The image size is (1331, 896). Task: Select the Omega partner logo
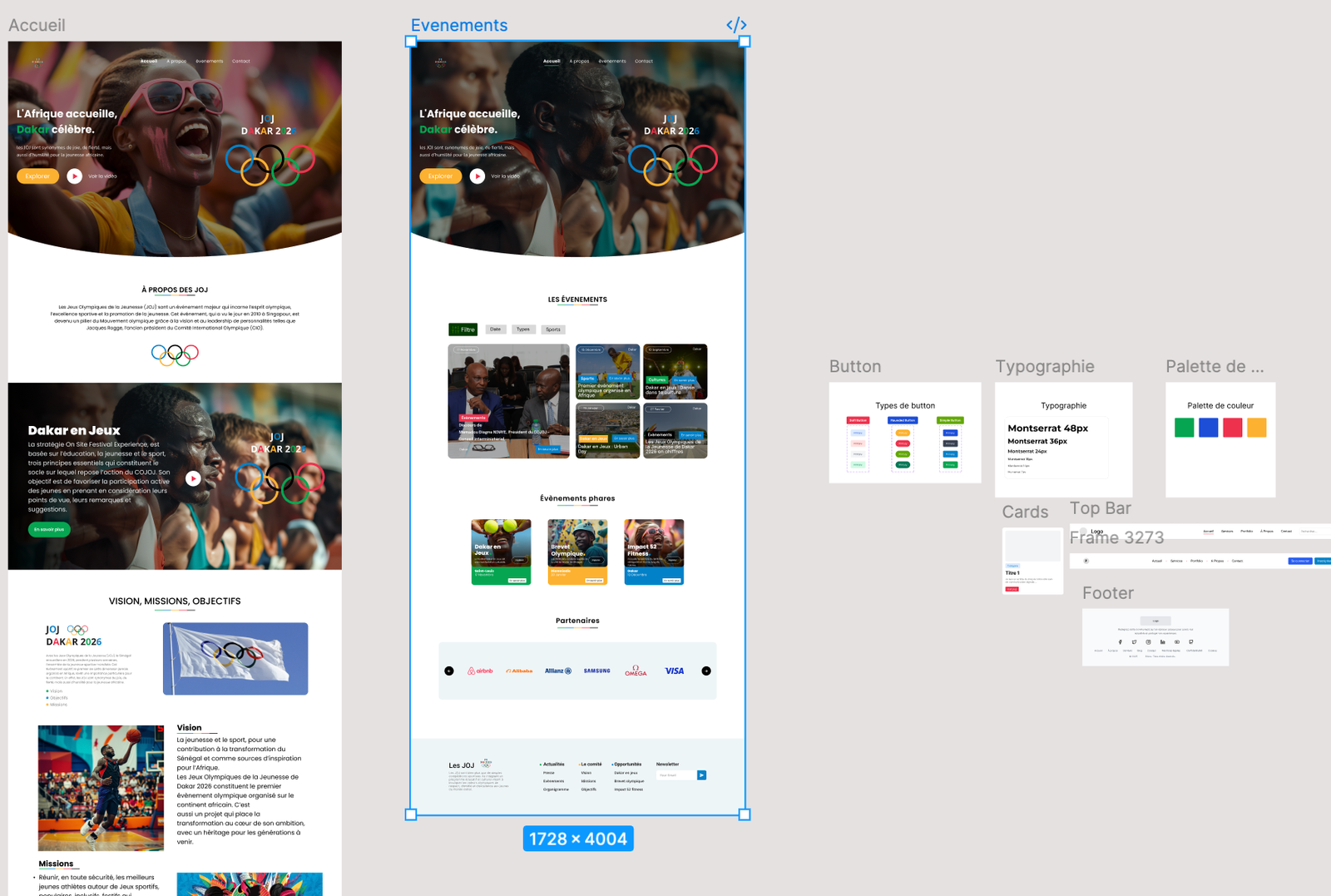pos(636,671)
